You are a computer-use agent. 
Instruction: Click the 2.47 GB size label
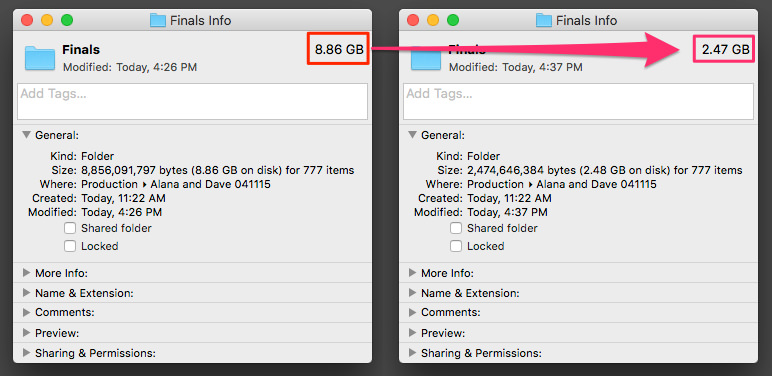tap(725, 49)
